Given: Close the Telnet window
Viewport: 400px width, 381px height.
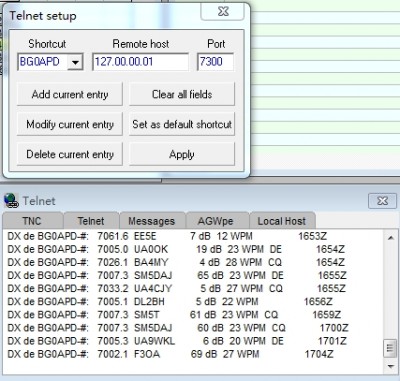Looking at the screenshot, I should pyautogui.click(x=382, y=201).
